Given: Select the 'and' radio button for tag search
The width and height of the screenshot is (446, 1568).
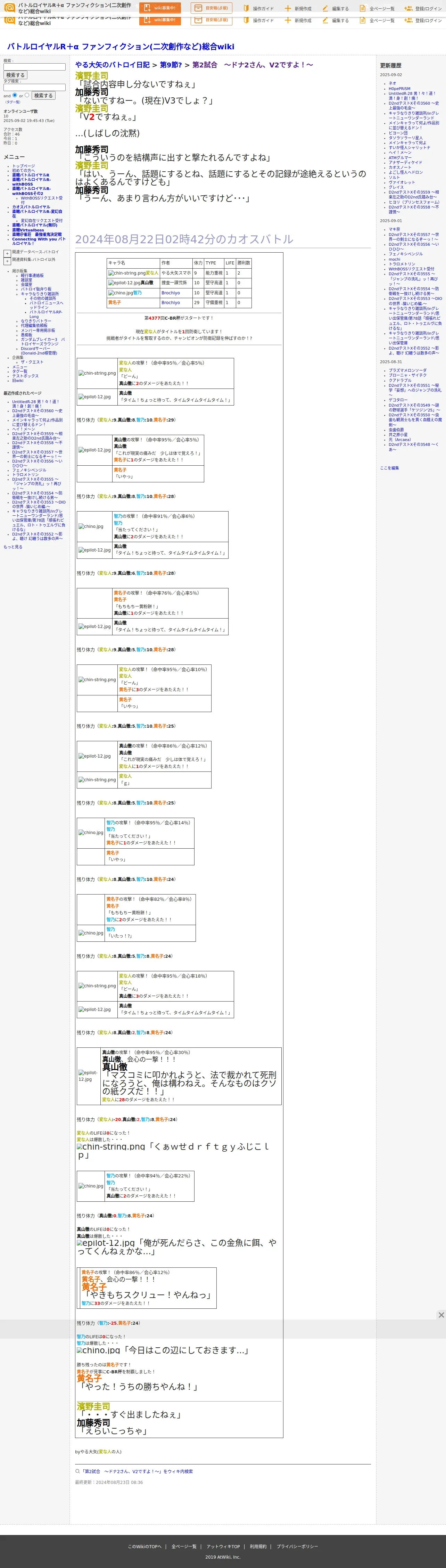Looking at the screenshot, I should 15,95.
